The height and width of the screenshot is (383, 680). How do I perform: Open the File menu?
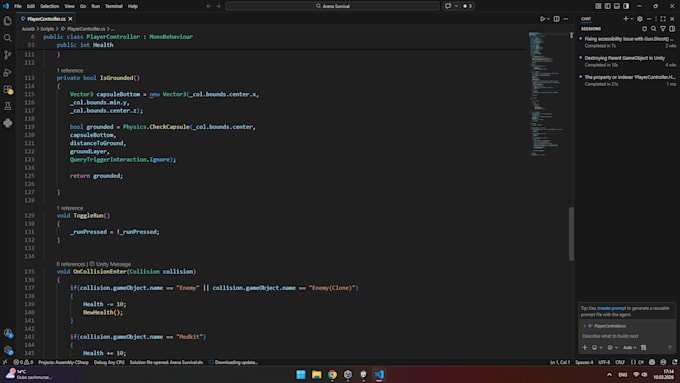coord(18,6)
